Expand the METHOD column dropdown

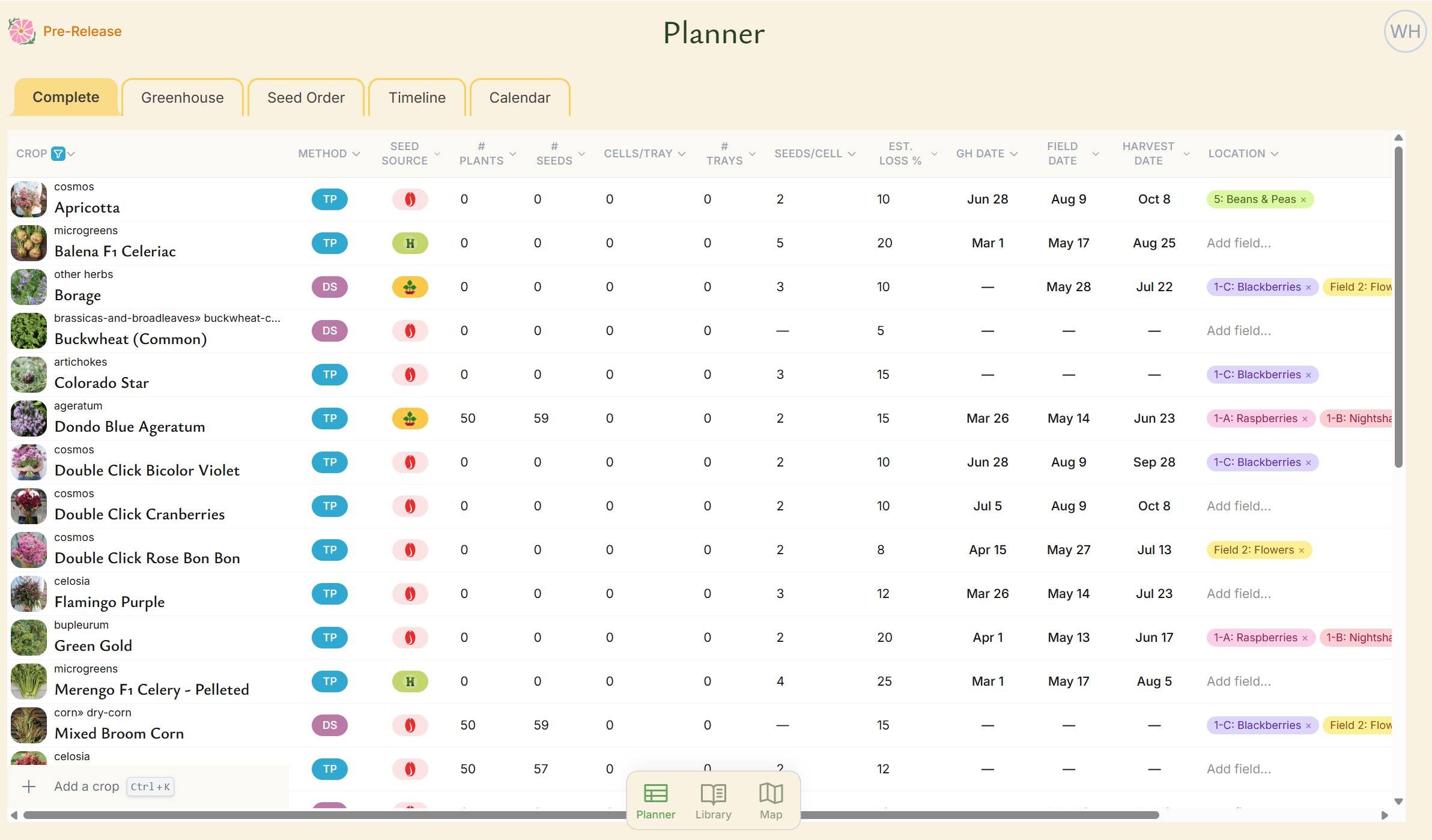[x=356, y=153]
